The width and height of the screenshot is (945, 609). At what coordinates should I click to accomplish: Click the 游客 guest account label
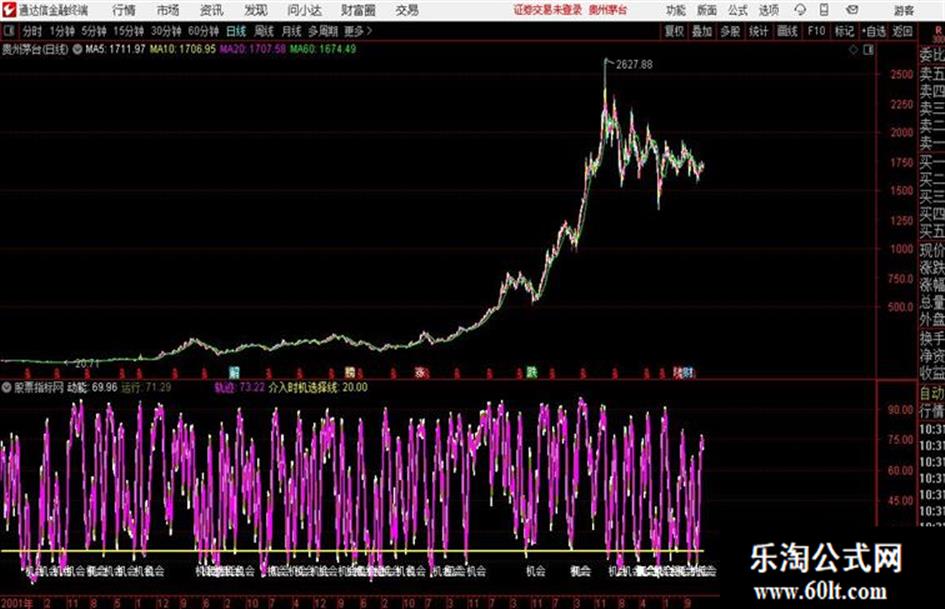point(903,10)
